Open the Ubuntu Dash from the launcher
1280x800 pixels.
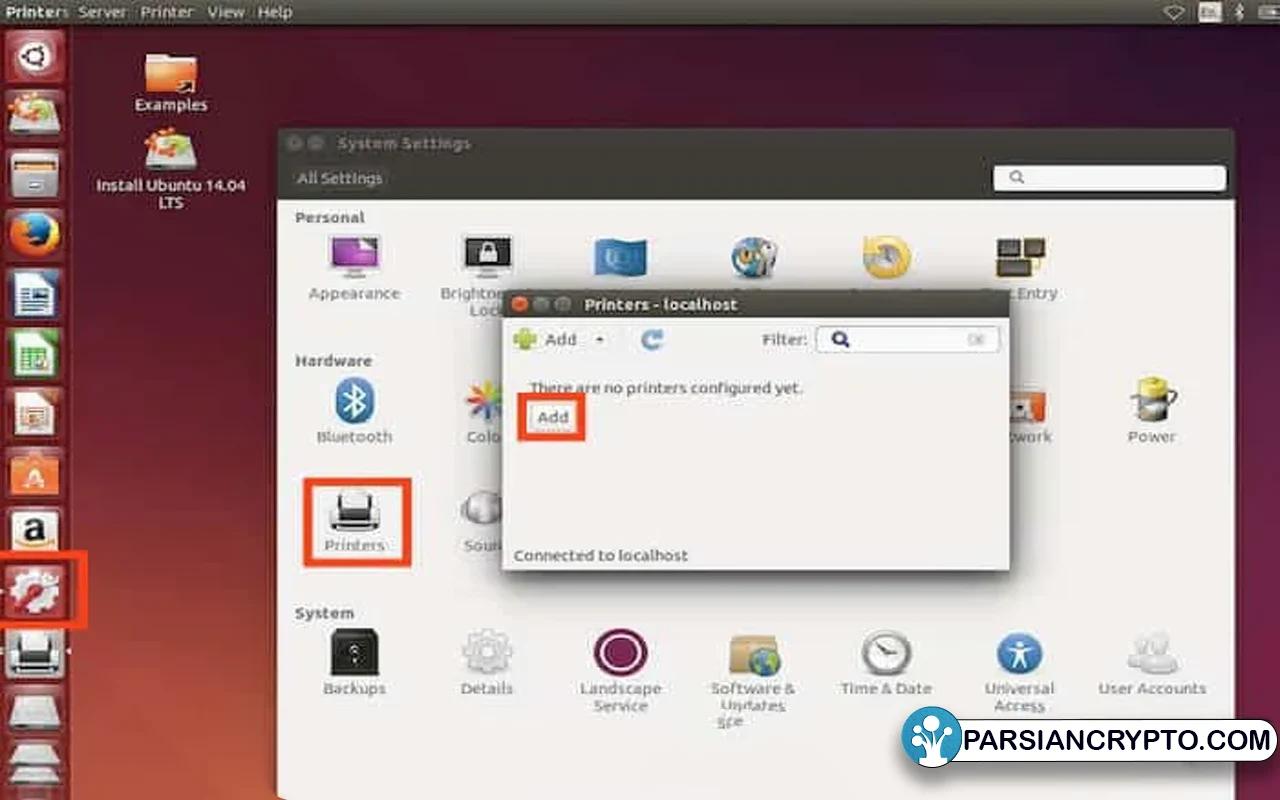[x=36, y=57]
